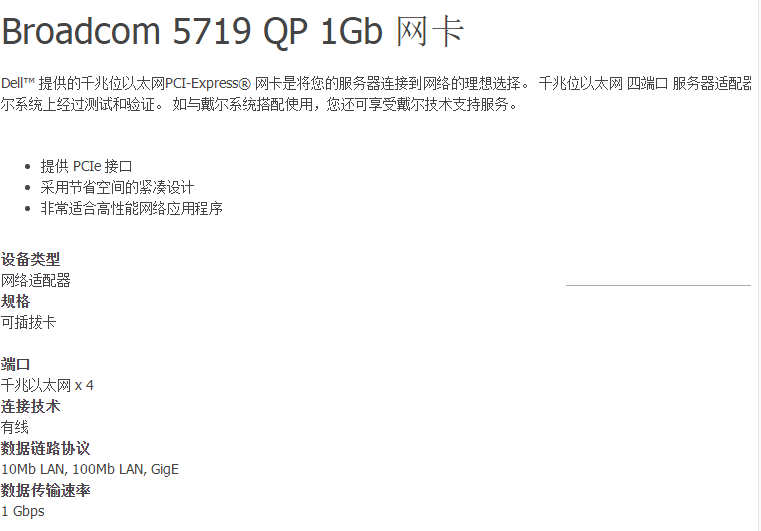This screenshot has height=531, width=761.
Task: Click the horizontal divider line at right
Action: pyautogui.click(x=659, y=285)
